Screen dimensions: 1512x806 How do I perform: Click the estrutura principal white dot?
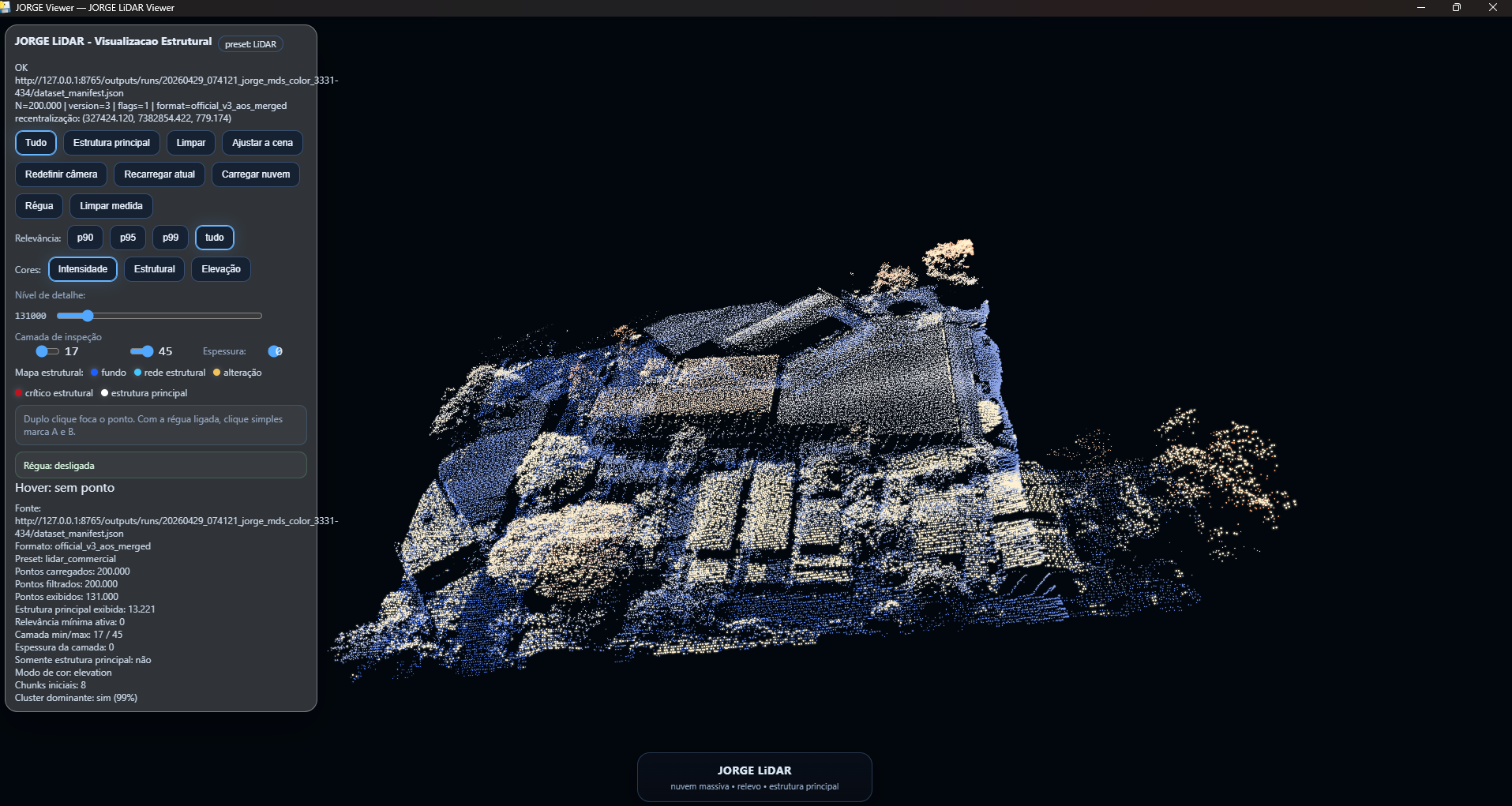point(104,393)
